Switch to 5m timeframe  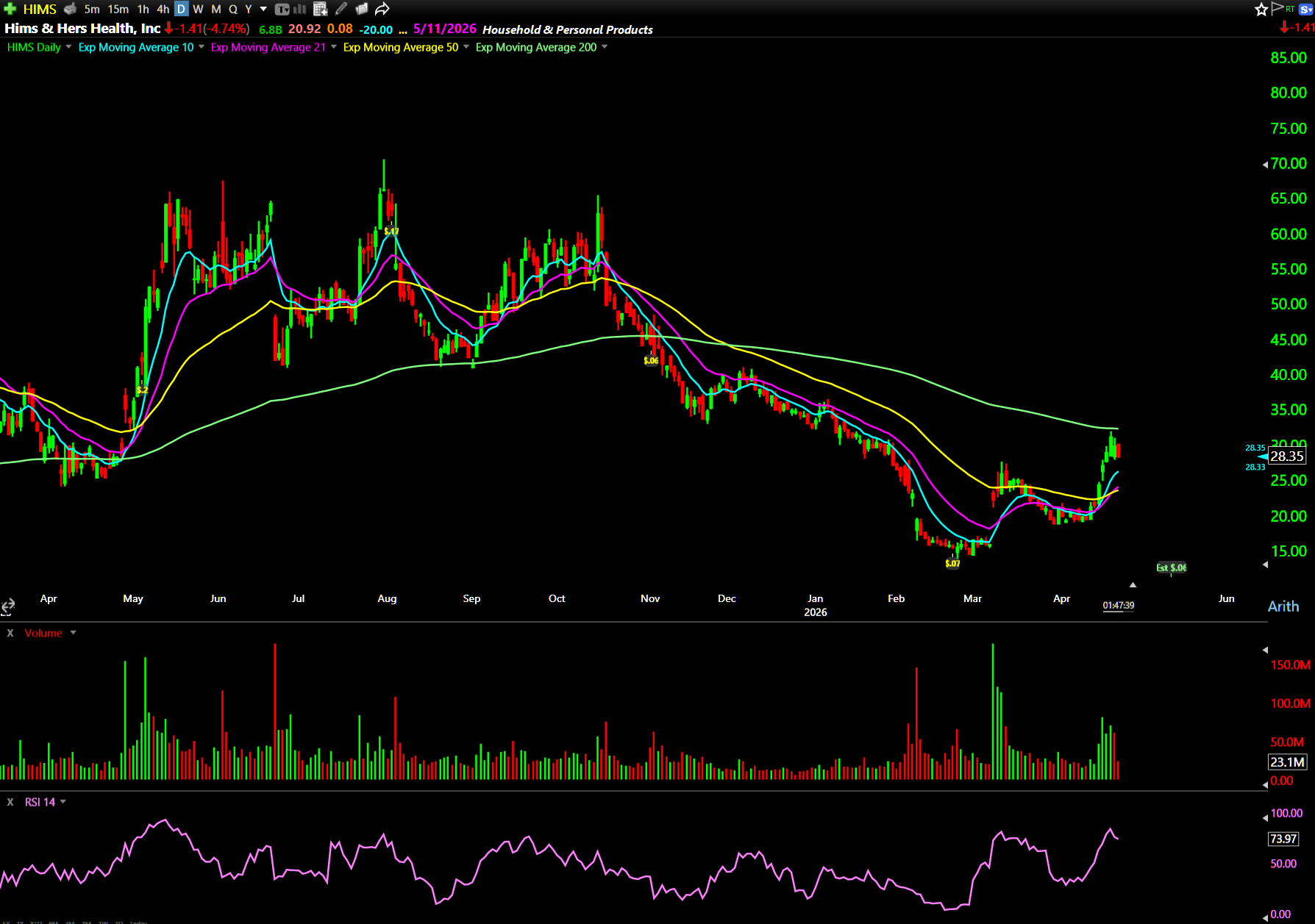pyautogui.click(x=92, y=9)
